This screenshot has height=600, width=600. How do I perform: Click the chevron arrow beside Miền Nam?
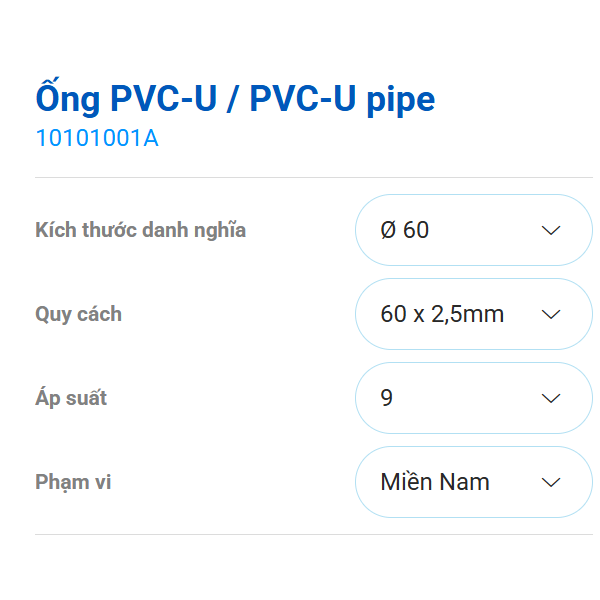click(x=551, y=482)
